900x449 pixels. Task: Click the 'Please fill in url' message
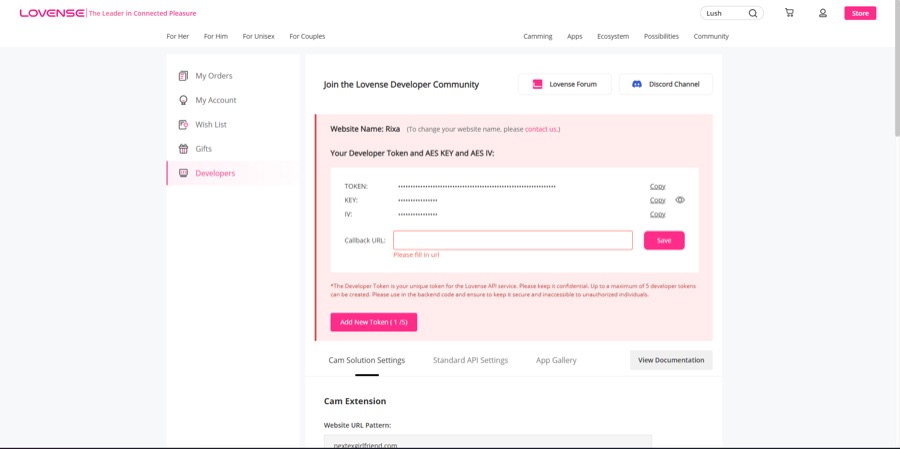pyautogui.click(x=416, y=255)
